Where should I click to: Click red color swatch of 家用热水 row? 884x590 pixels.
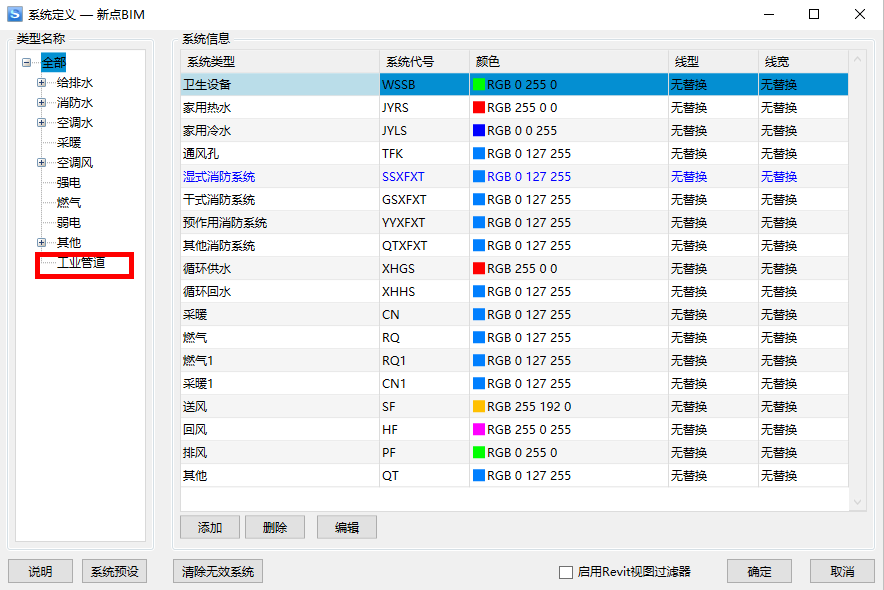(479, 108)
